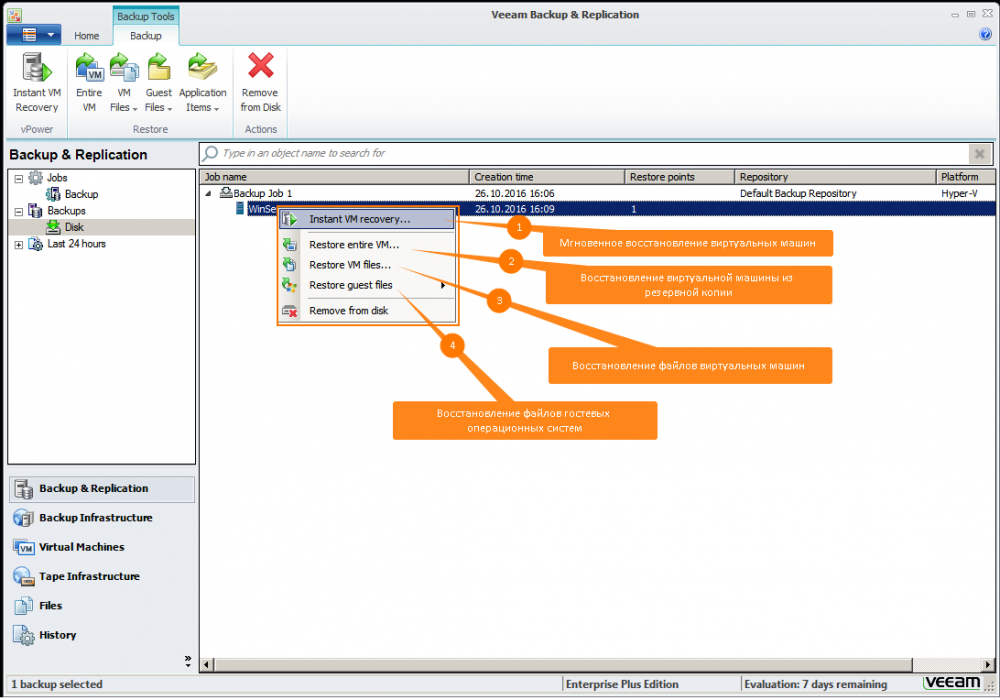Viewport: 1000px width, 700px height.
Task: Select the Backup ribbon tab
Action: click(x=145, y=36)
